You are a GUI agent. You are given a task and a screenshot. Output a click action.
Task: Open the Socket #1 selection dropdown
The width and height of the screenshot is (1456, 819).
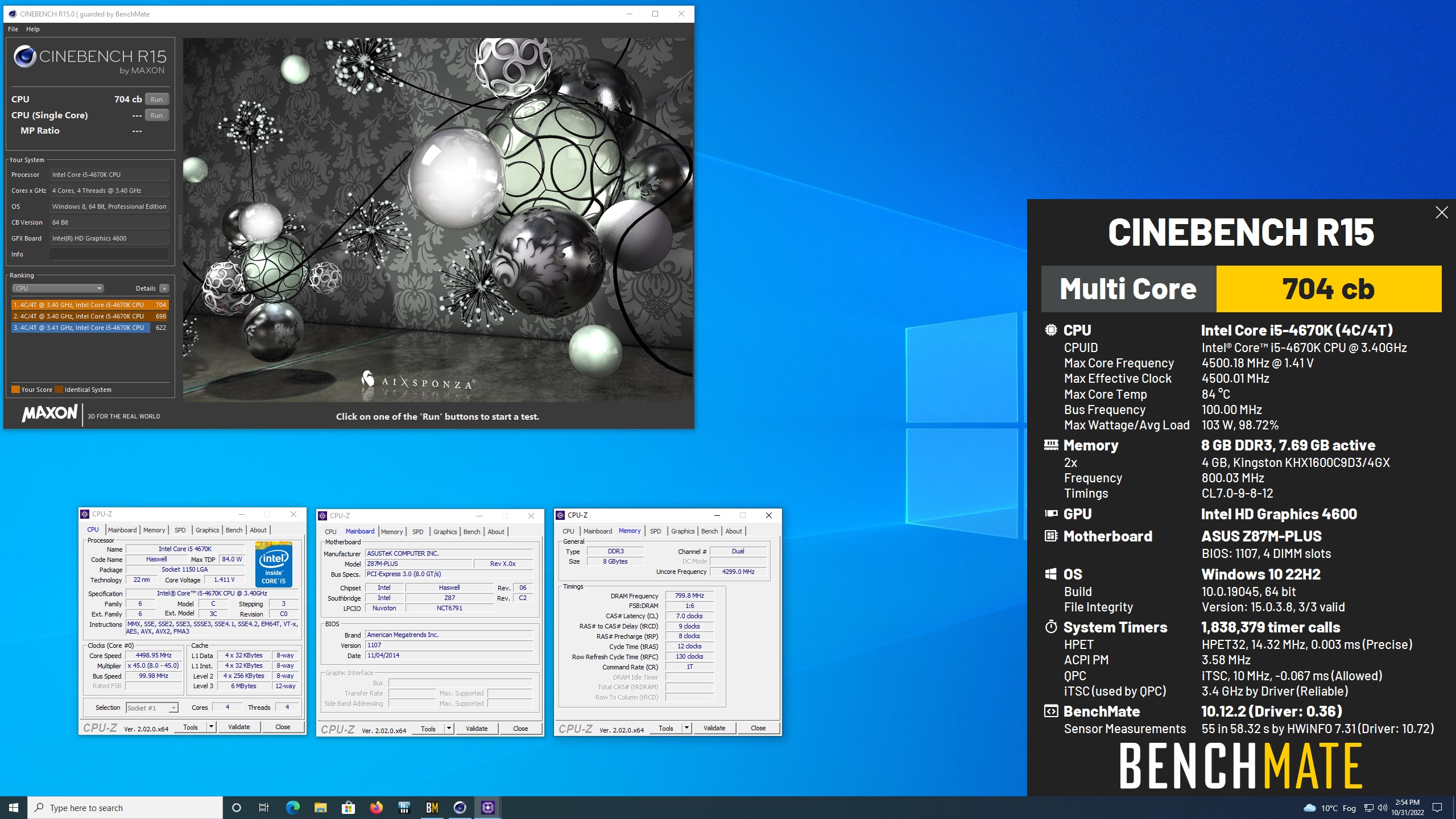pyautogui.click(x=152, y=708)
